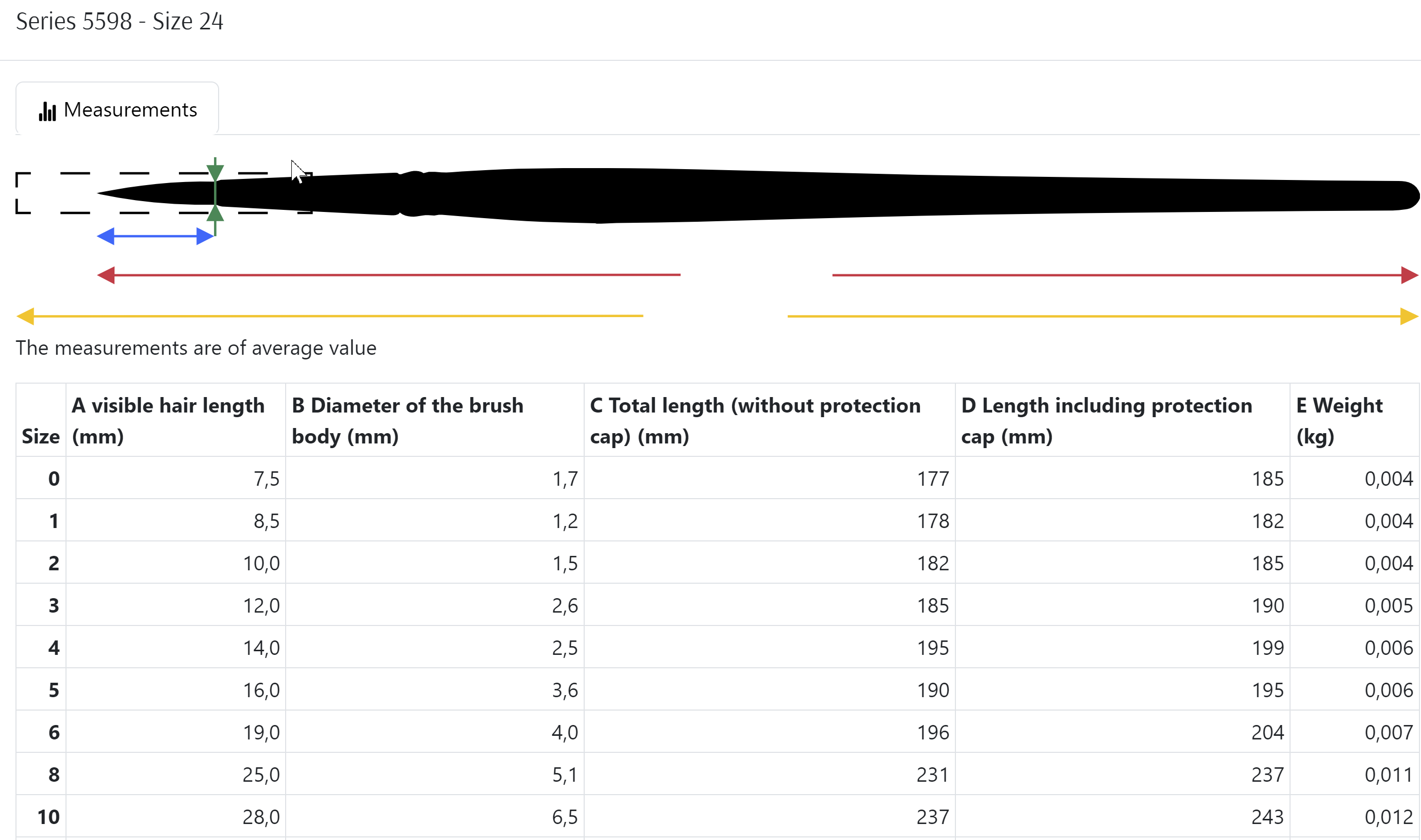Click the yellow arrow's right arrowhead
1421x840 pixels.
1409,317
